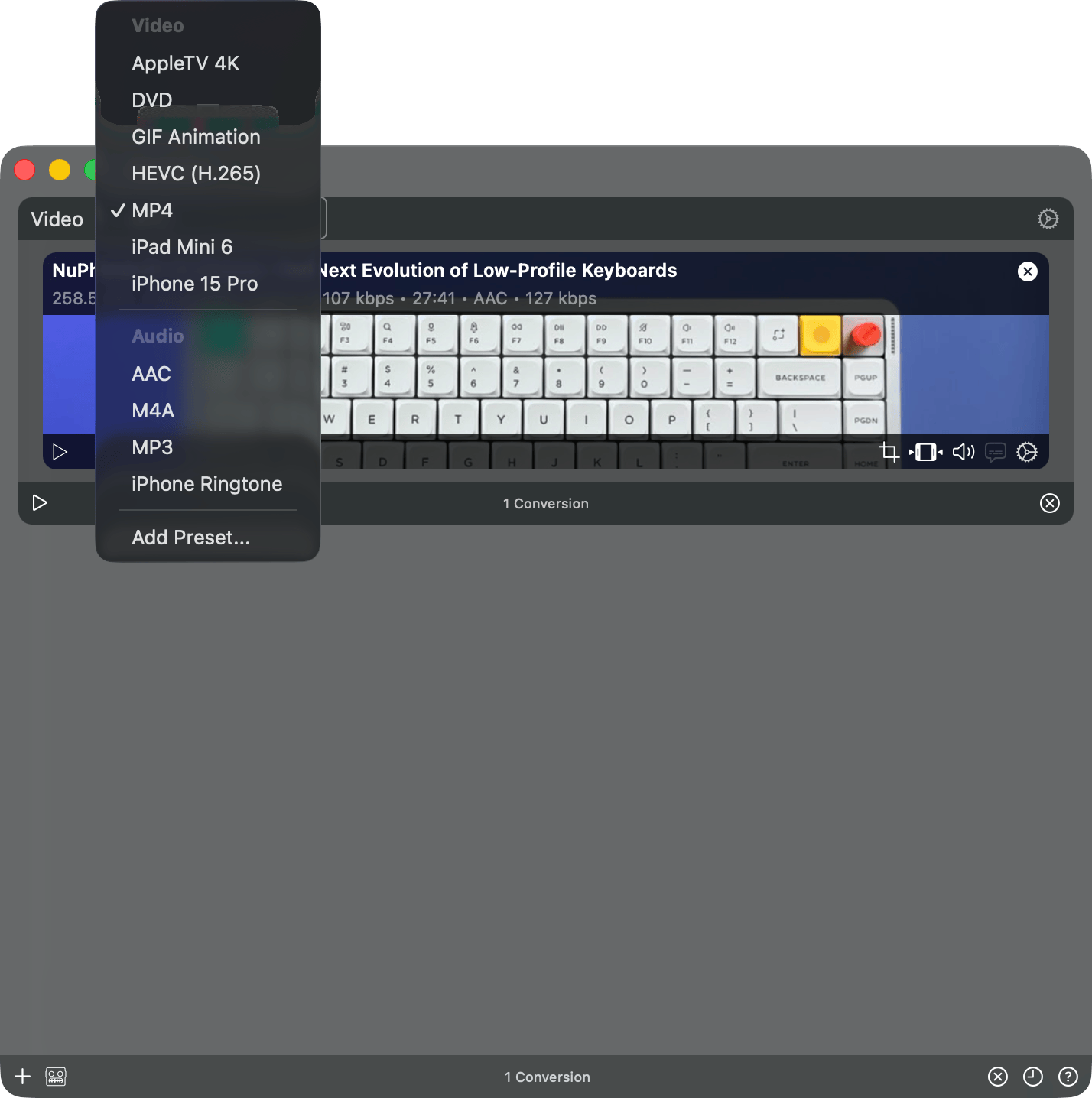Open preset settings gear in header

[1048, 219]
